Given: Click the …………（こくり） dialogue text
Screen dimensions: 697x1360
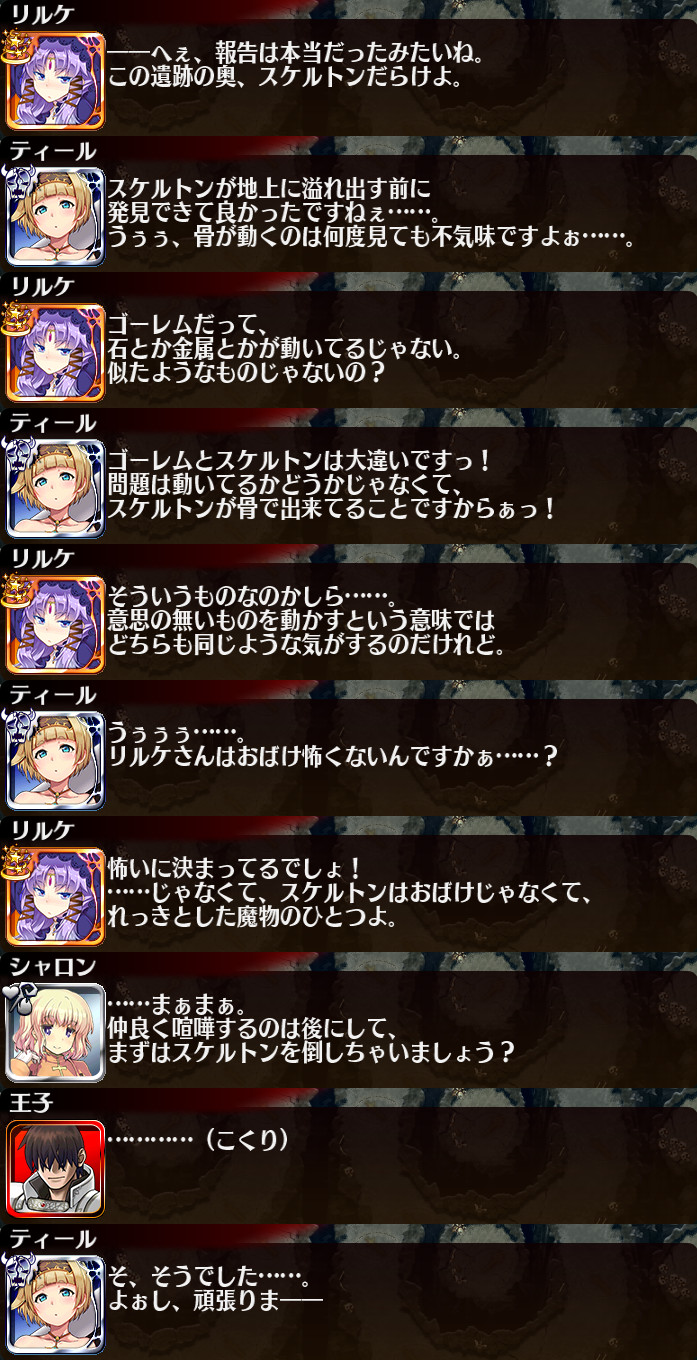Looking at the screenshot, I should (198, 1141).
